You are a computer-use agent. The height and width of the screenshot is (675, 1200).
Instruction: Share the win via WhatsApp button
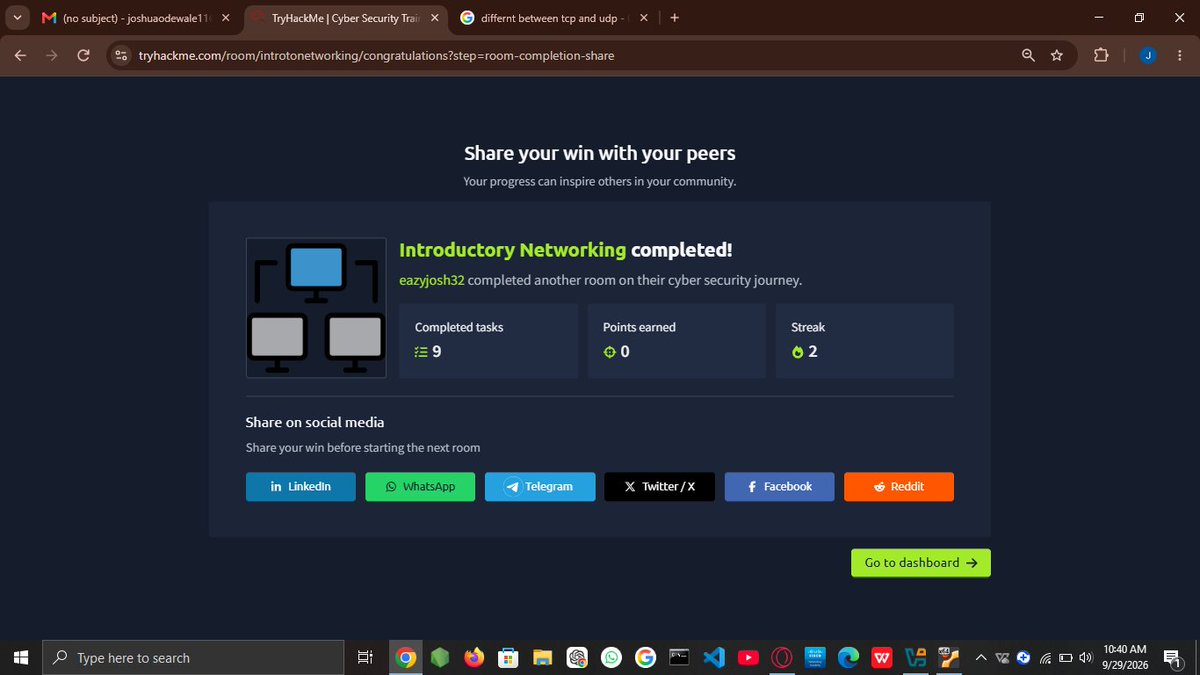point(420,487)
